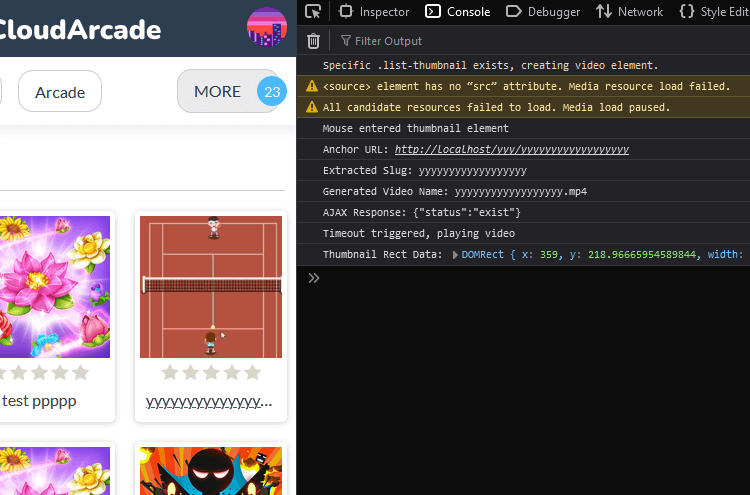750x495 pixels.
Task: Open bottom-left flower game thumbnail
Action: 55,471
